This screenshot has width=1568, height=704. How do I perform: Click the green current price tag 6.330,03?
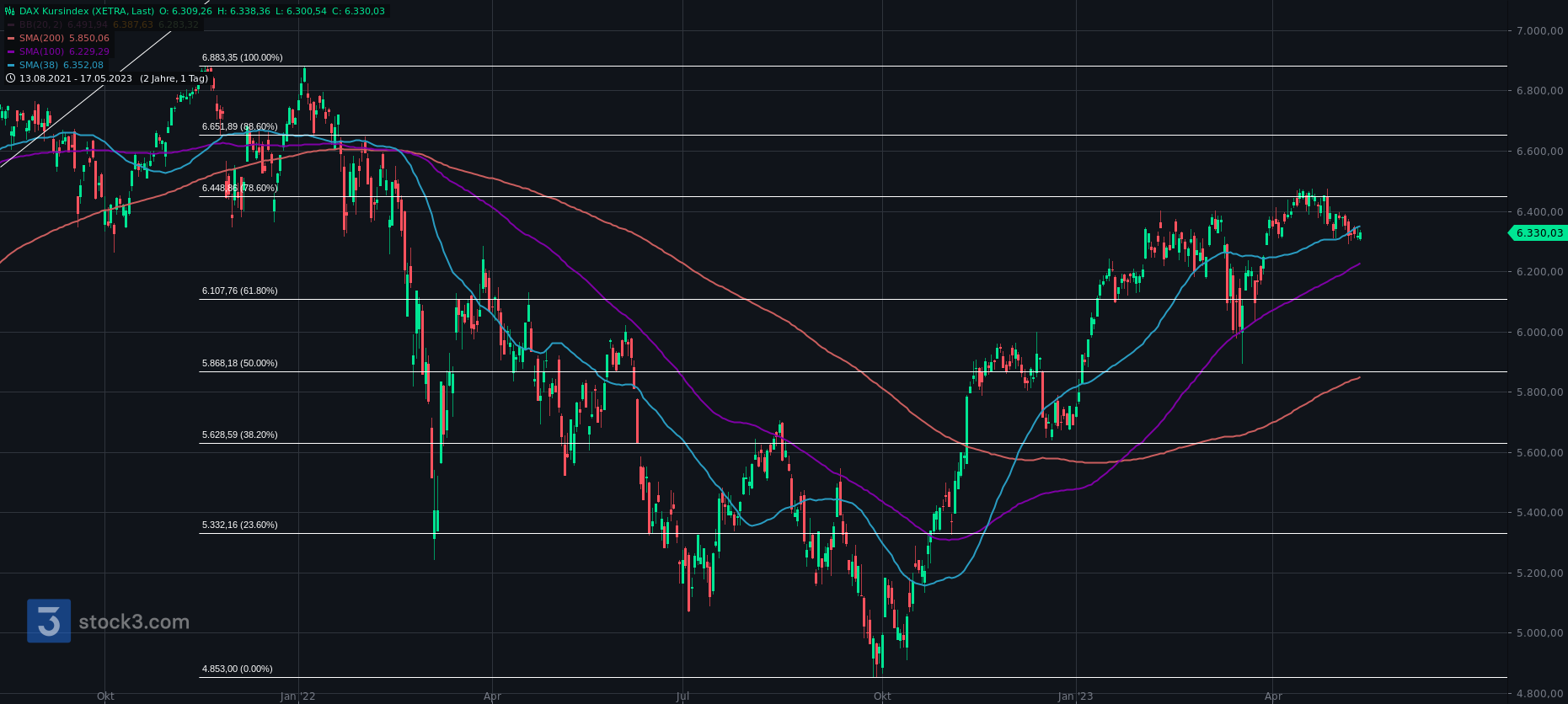[x=1537, y=233]
